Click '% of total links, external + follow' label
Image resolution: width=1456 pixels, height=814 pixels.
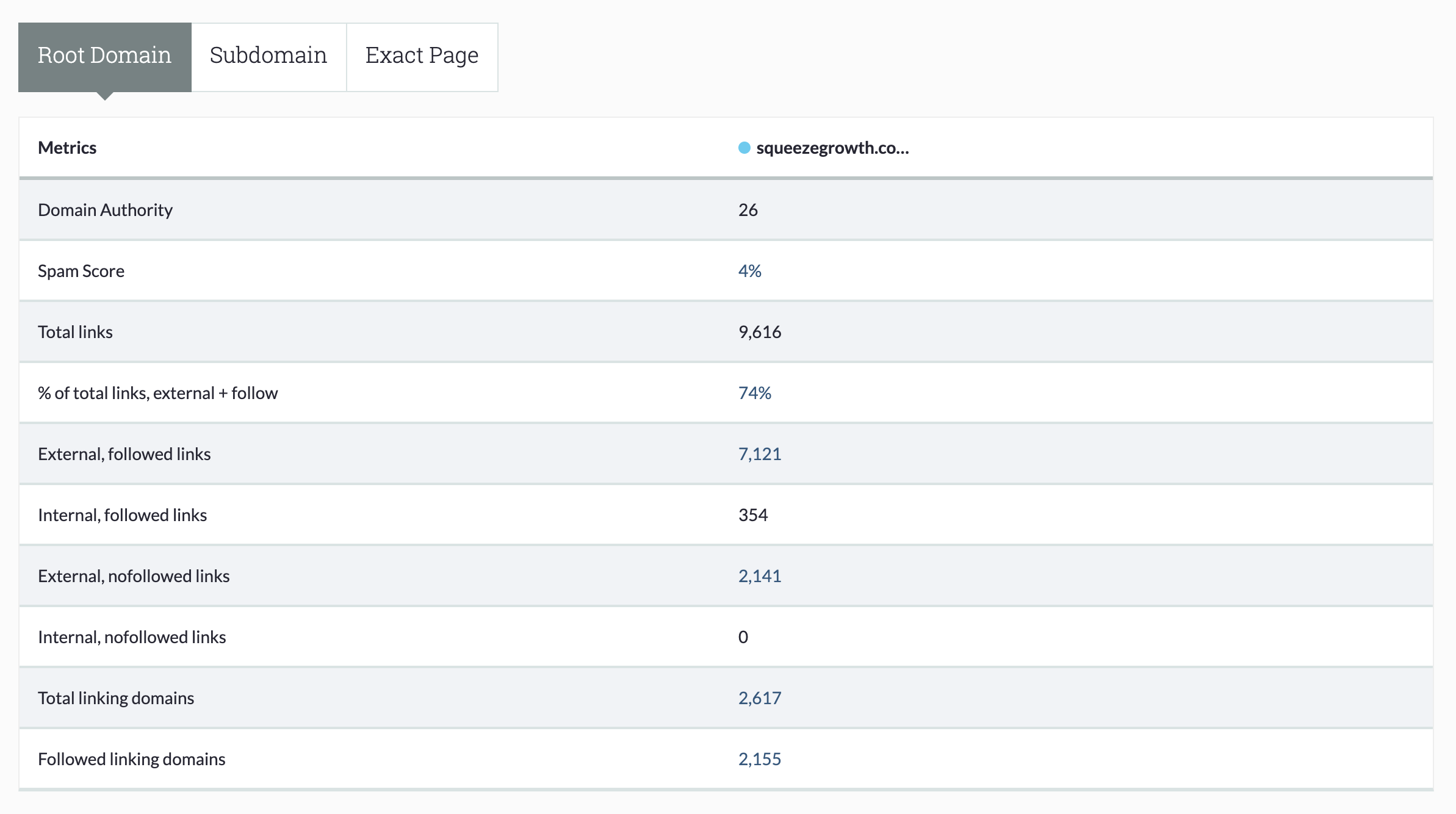point(157,393)
